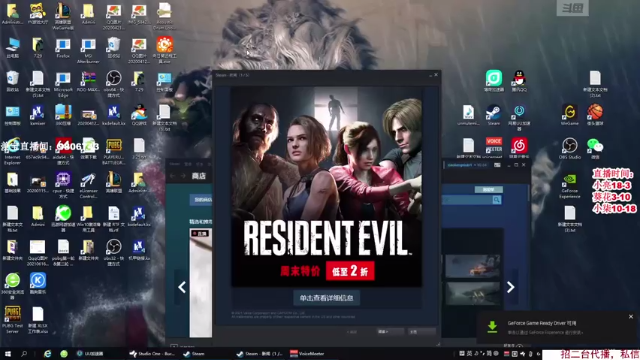The height and width of the screenshot is (360, 640).
Task: Click the view details button under Resident Evil
Action: point(327,298)
